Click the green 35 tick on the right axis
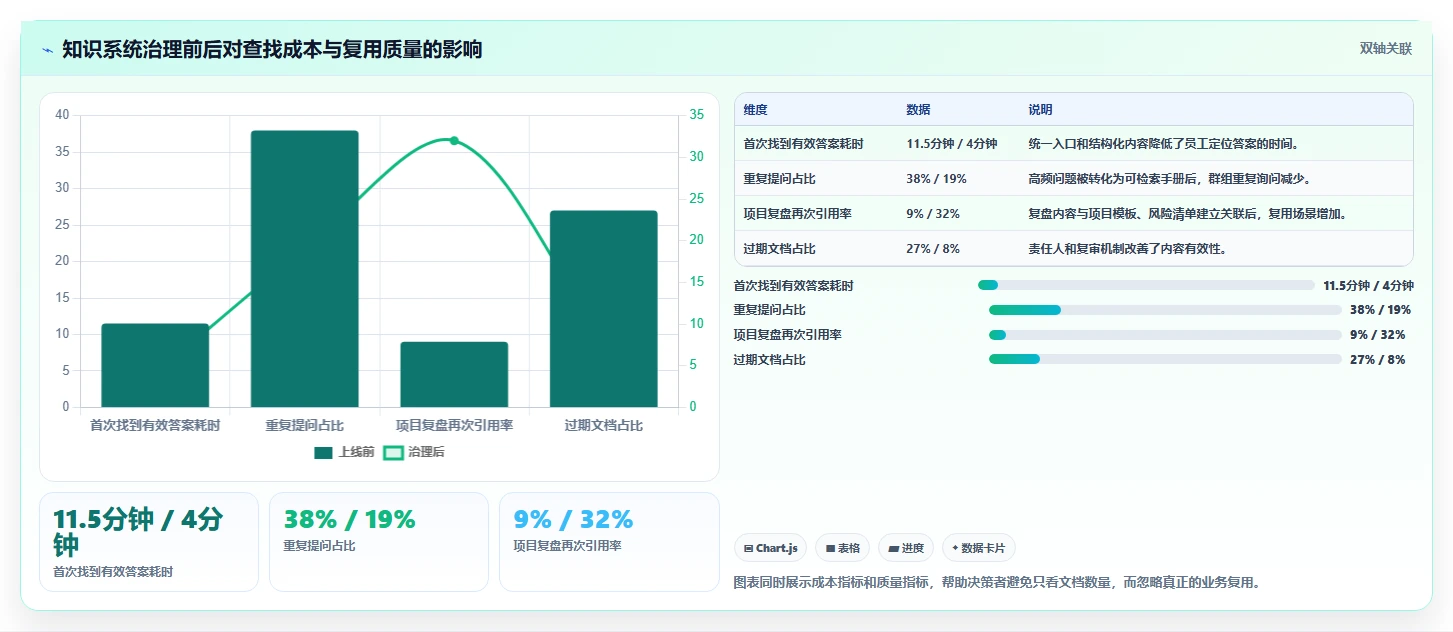 [697, 115]
